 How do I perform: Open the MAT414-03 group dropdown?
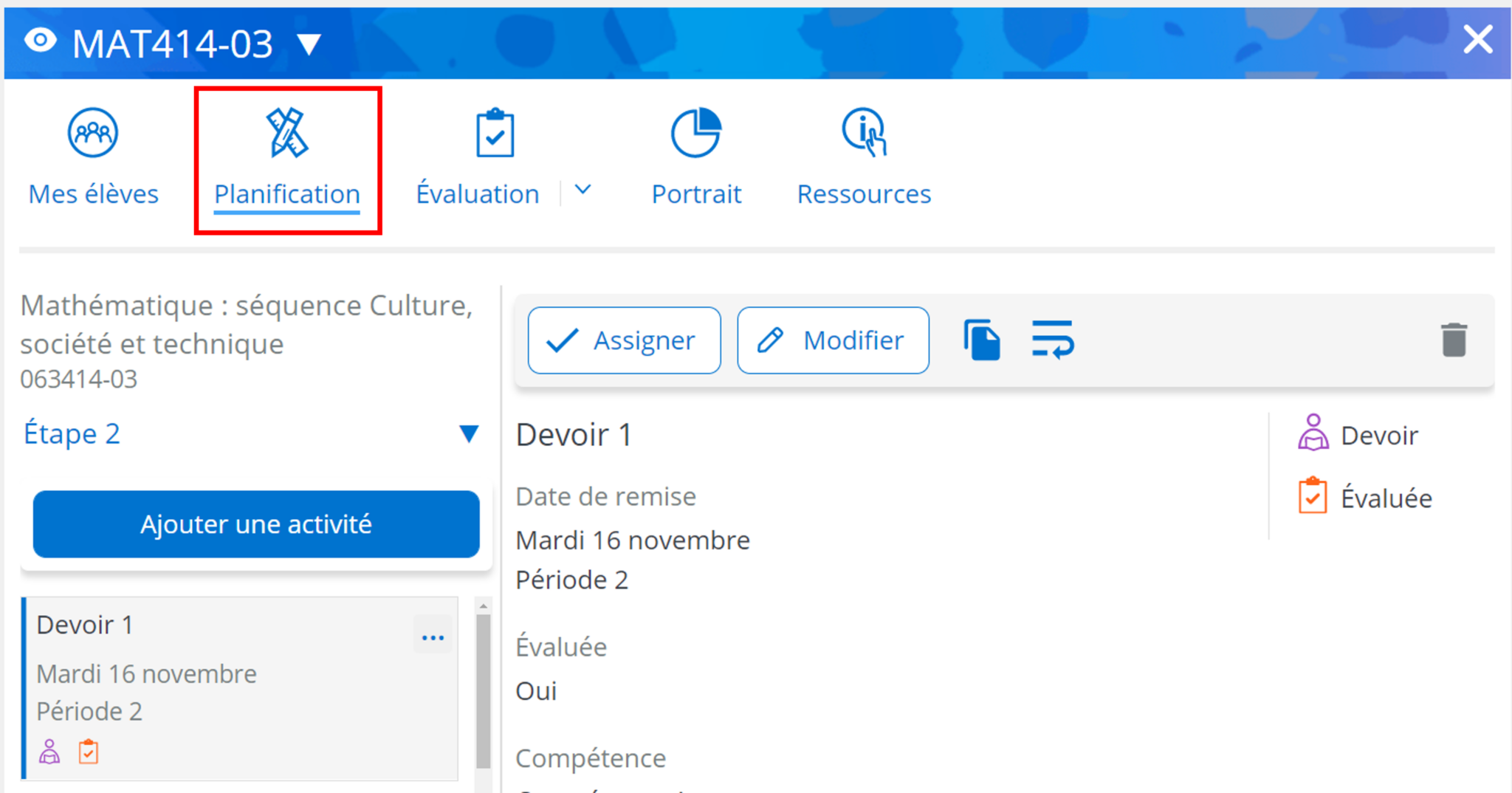309,44
